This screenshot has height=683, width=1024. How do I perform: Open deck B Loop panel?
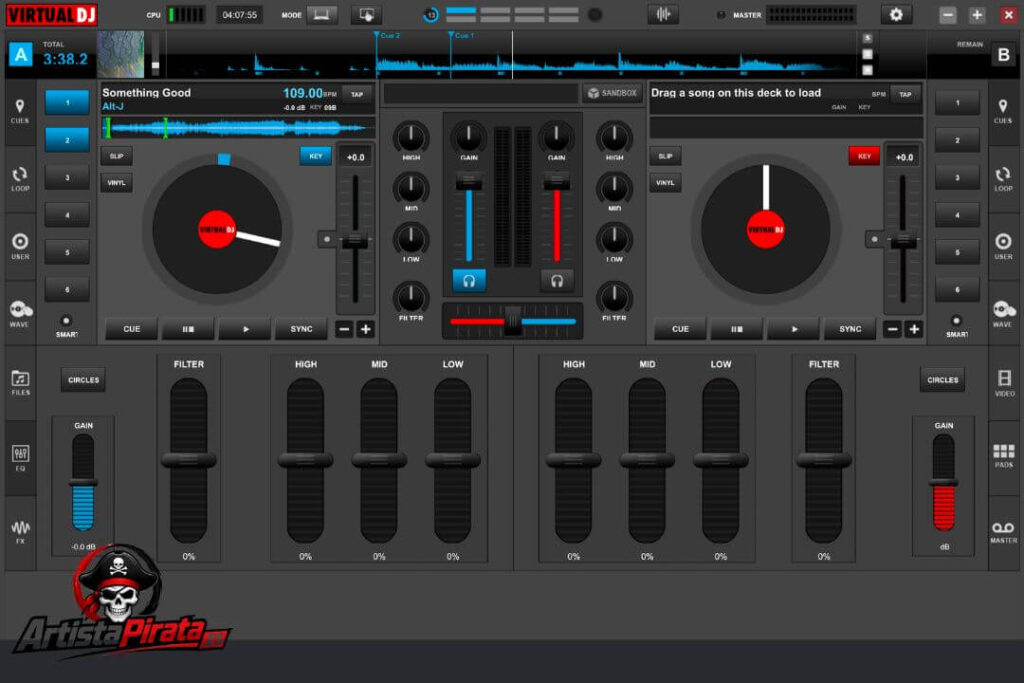click(1002, 179)
